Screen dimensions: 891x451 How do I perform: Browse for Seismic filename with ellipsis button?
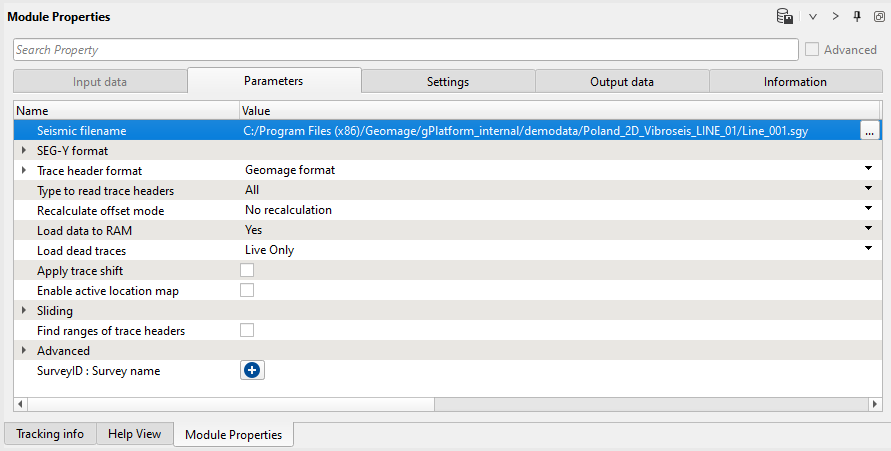coord(869,131)
